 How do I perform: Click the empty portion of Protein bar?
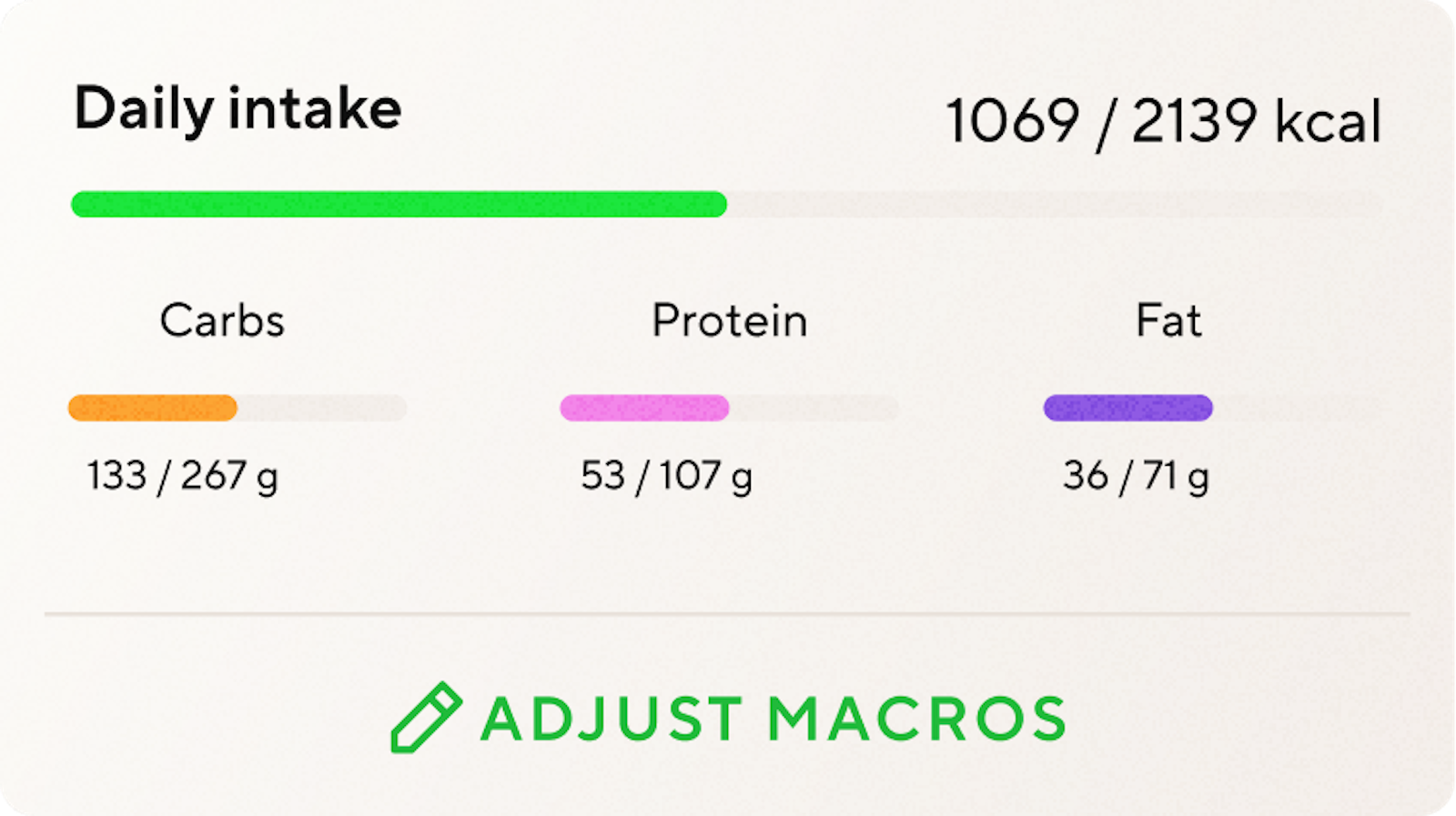[813, 408]
